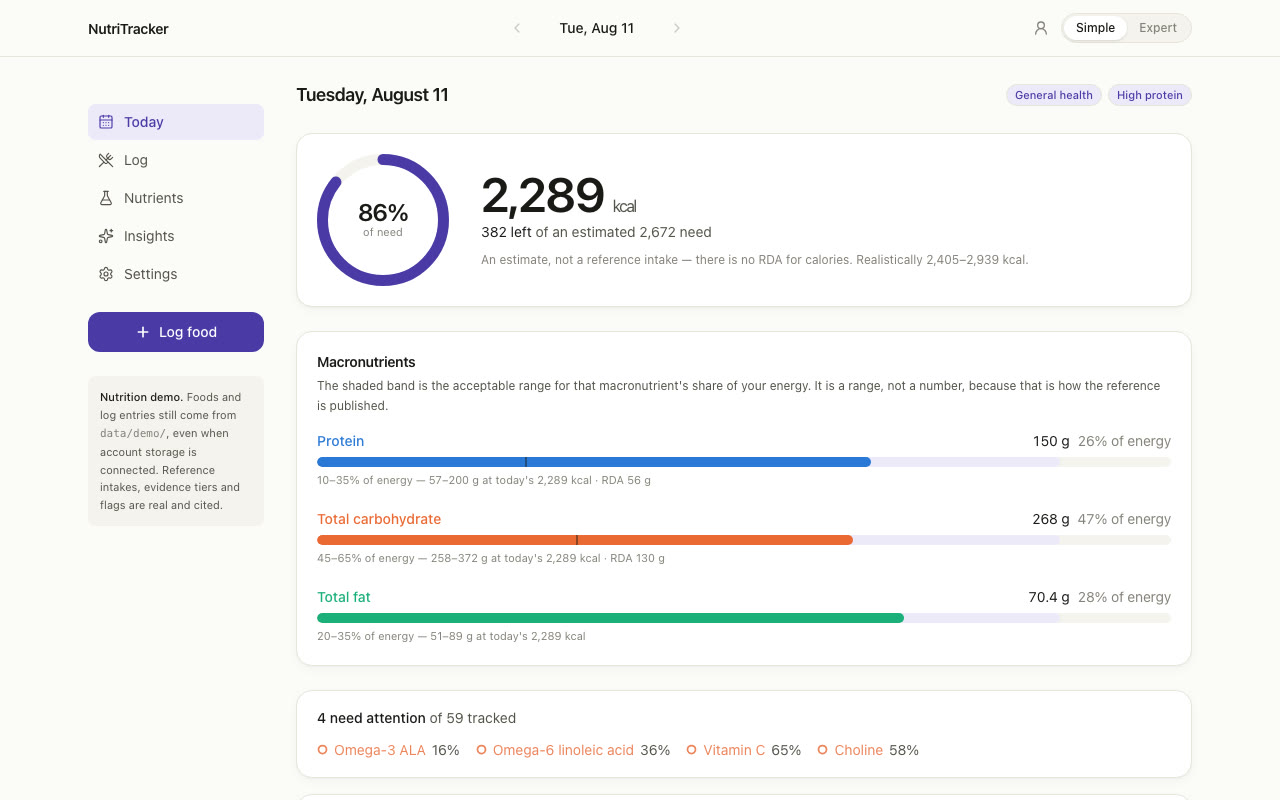Screen dimensions: 1280x800
Task: Switch to Expert mode
Action: (x=1158, y=28)
